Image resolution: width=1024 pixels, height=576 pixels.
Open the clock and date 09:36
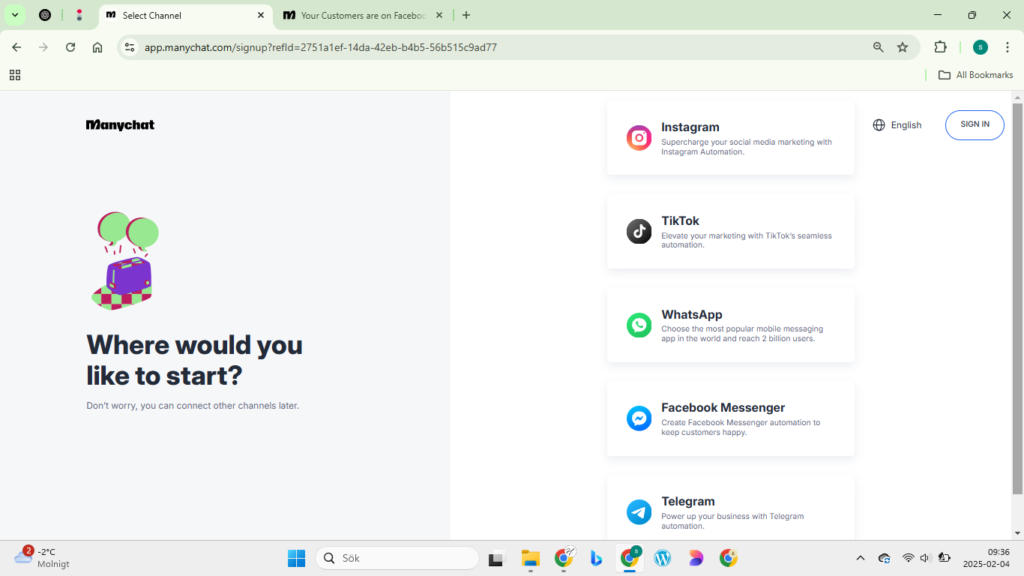[x=986, y=558]
